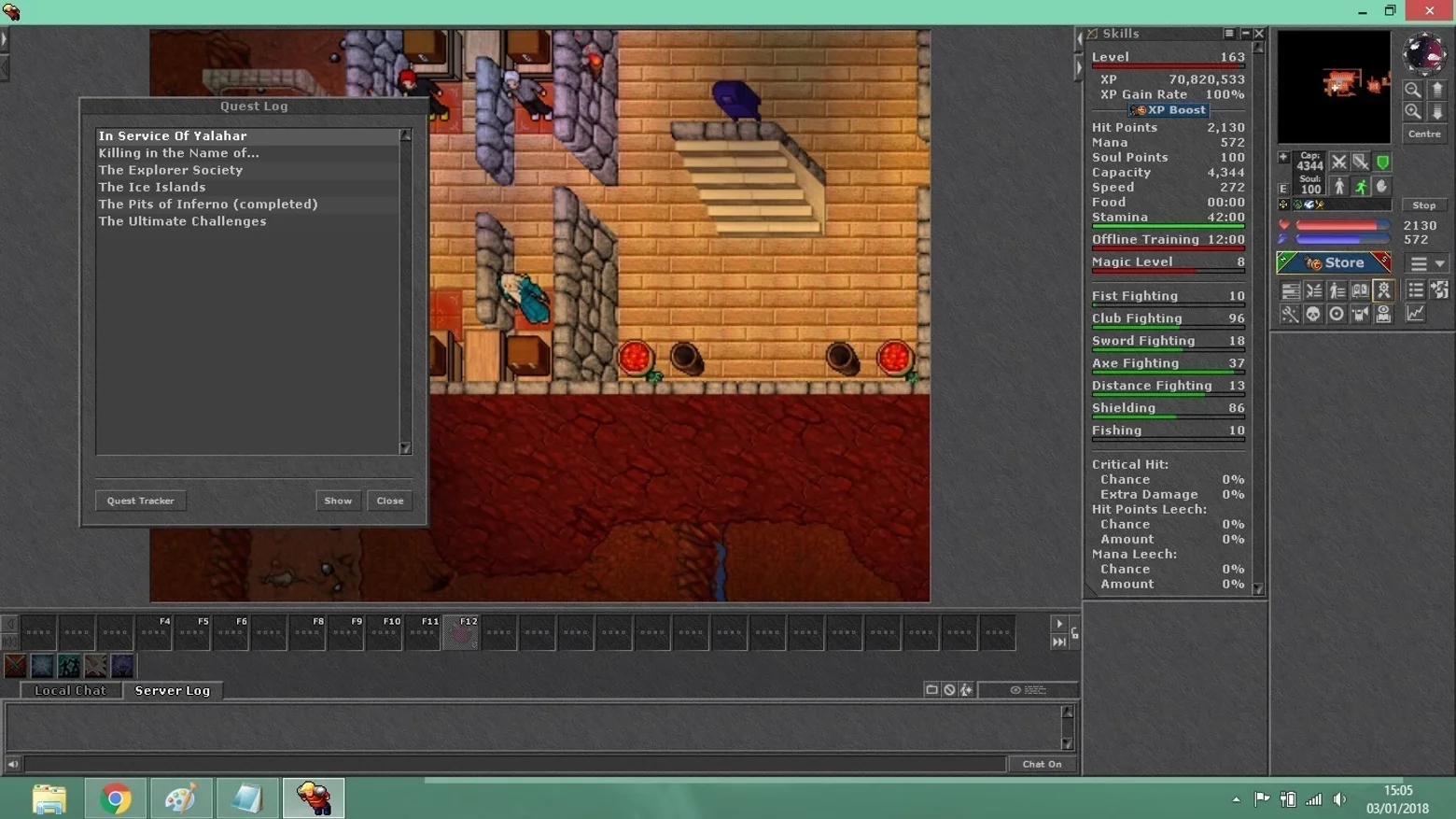Open the stacked bars icon widget
Viewport: 1456px width, 819px height.
pyautogui.click(x=1290, y=290)
